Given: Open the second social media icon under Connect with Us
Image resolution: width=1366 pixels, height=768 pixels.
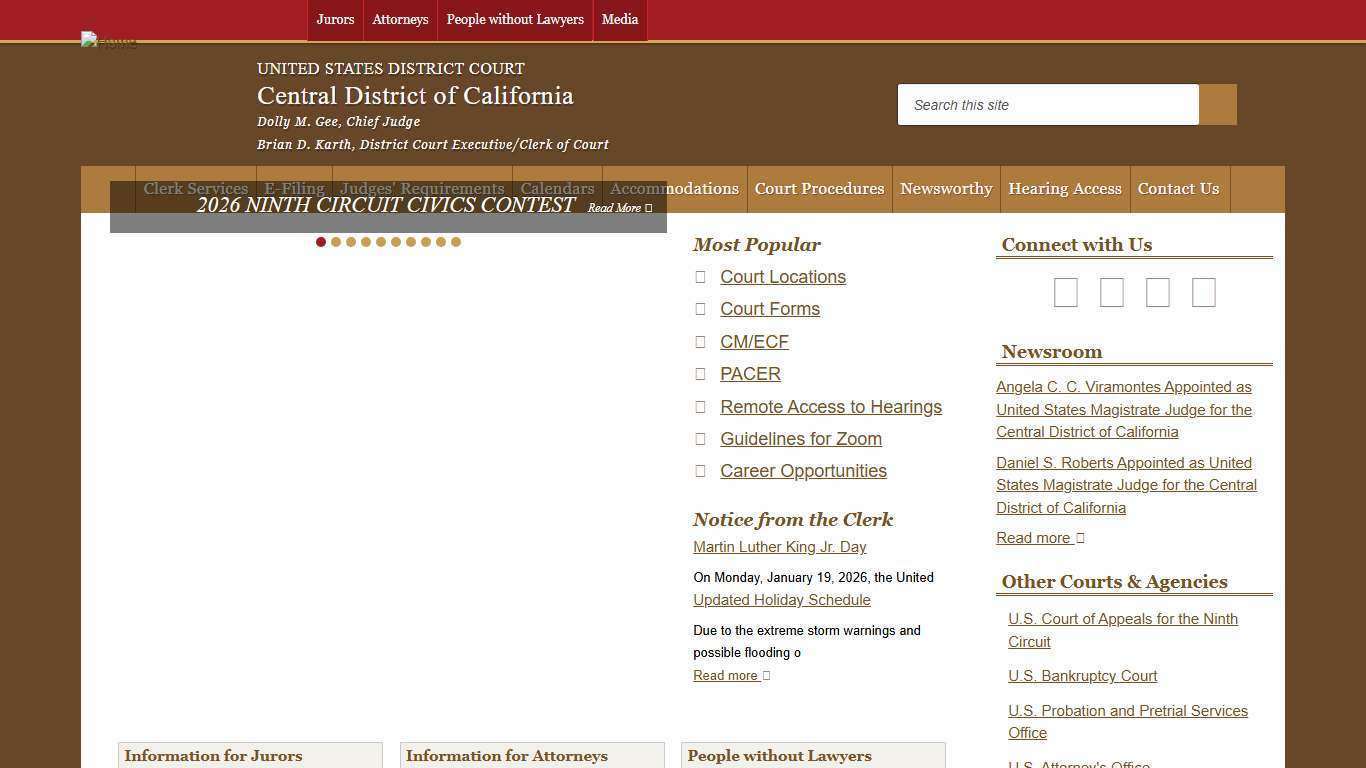Looking at the screenshot, I should pos(1111,292).
